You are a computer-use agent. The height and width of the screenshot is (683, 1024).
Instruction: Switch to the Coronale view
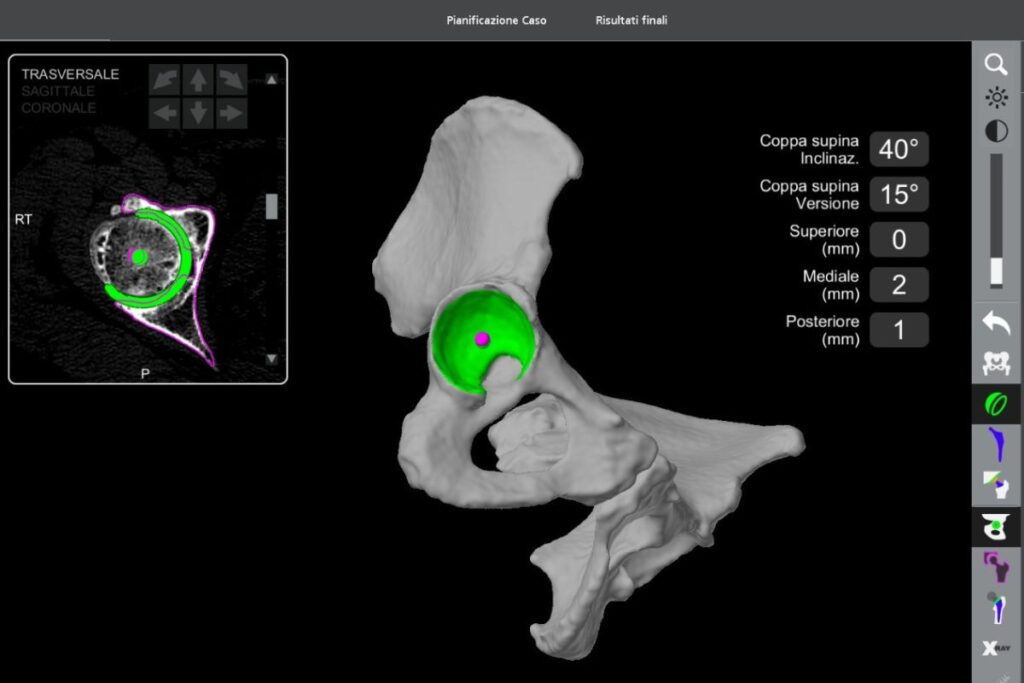59,108
